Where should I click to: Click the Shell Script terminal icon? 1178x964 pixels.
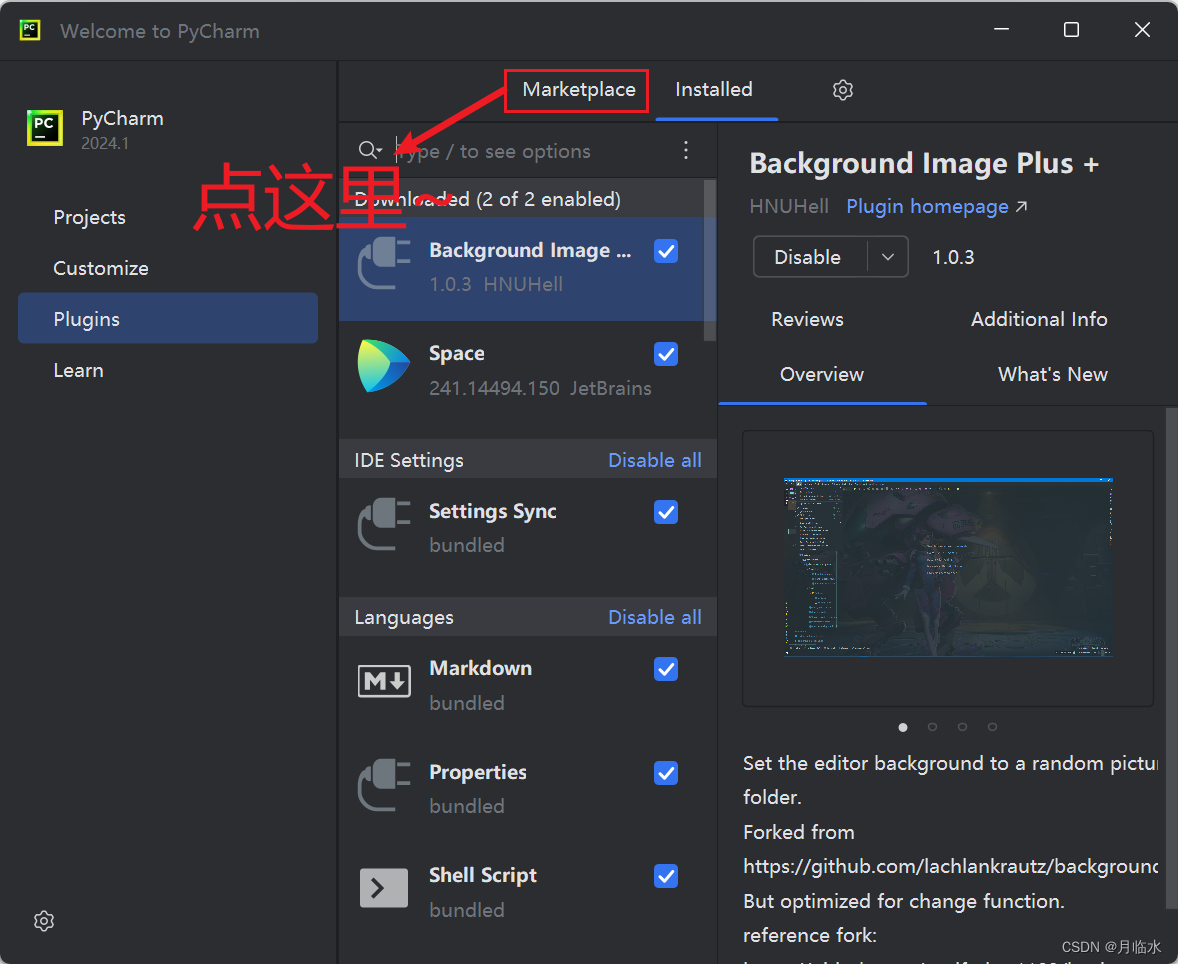tap(384, 888)
